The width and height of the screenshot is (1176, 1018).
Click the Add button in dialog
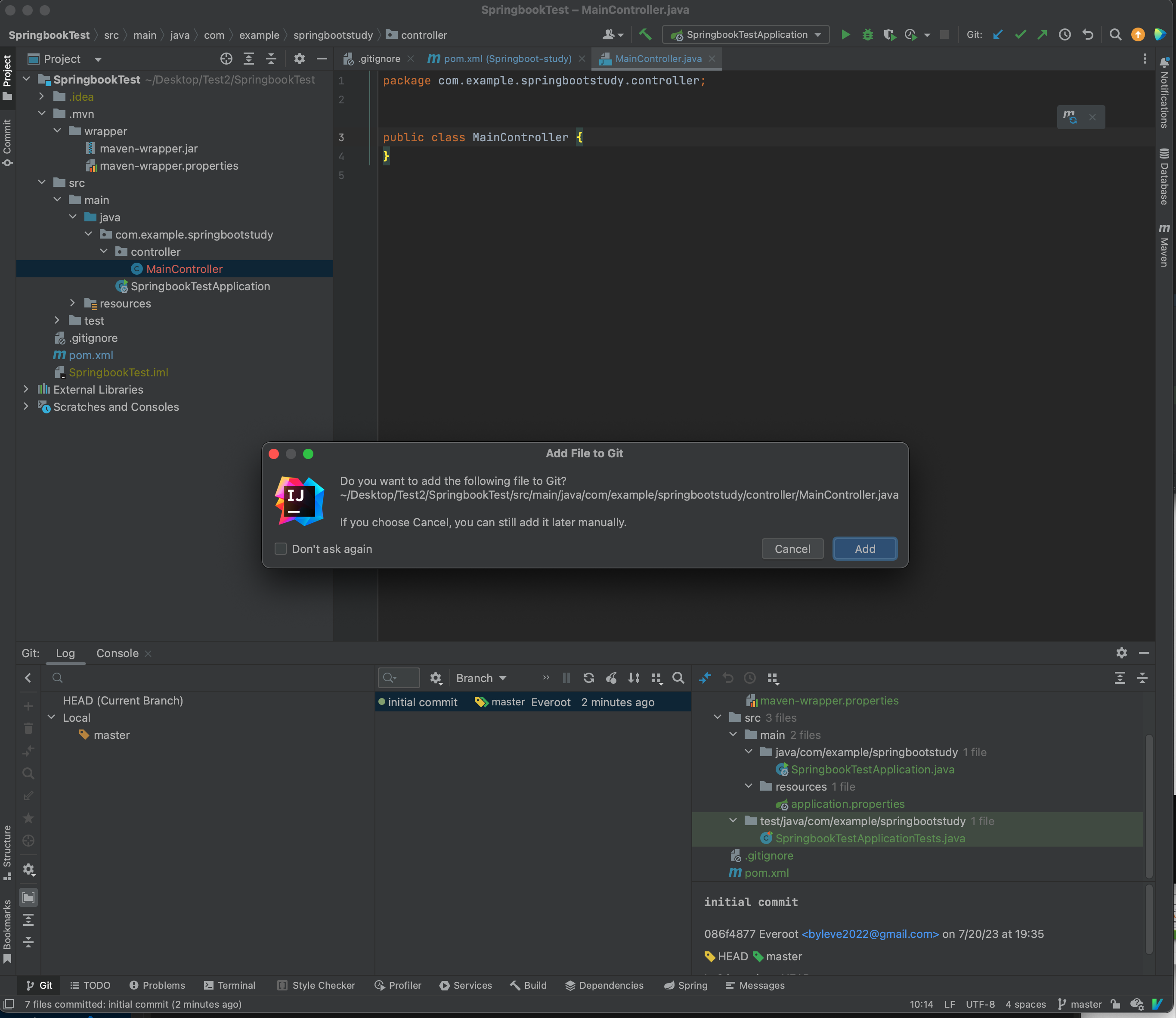(864, 549)
